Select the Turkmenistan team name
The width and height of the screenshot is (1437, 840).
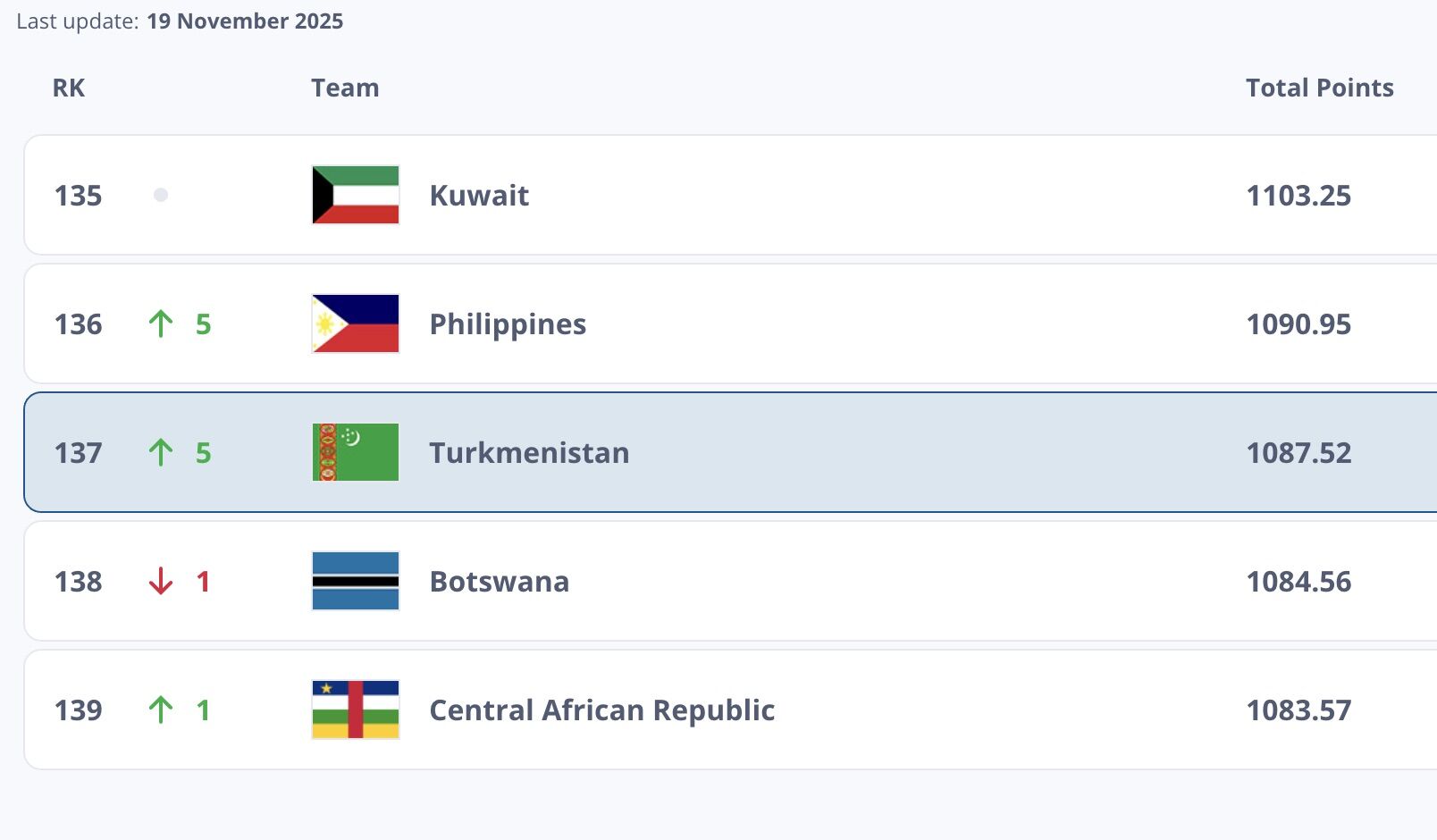point(529,452)
